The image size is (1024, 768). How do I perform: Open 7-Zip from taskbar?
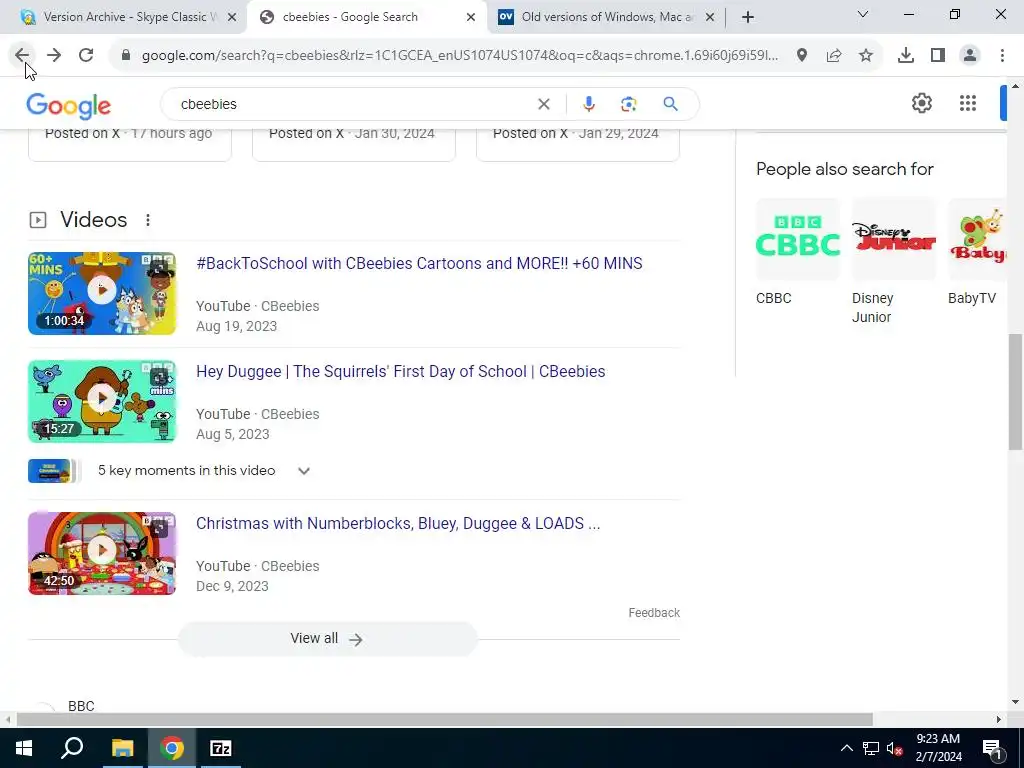(x=221, y=748)
